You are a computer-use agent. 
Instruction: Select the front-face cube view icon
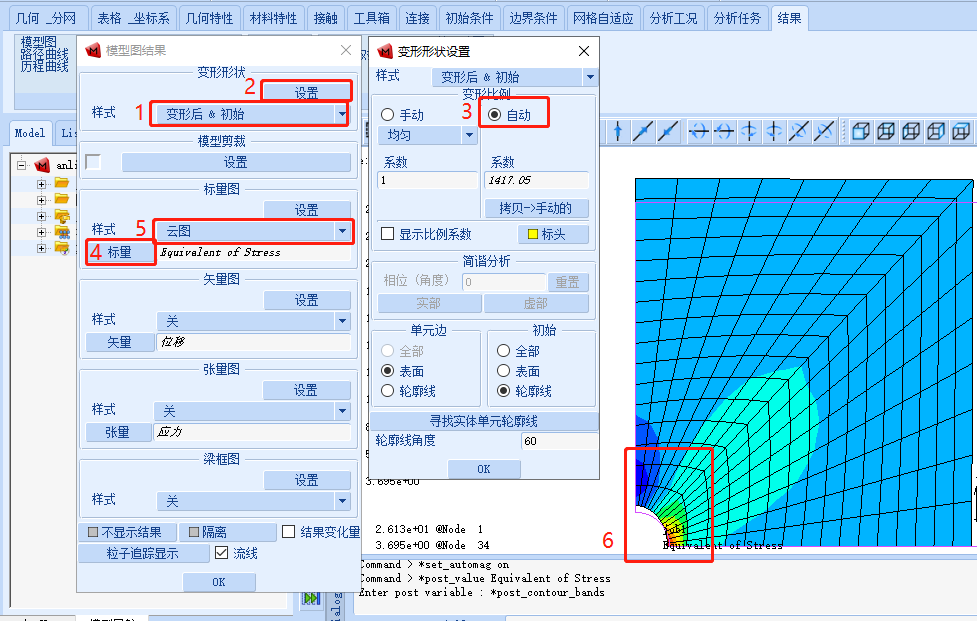point(860,131)
